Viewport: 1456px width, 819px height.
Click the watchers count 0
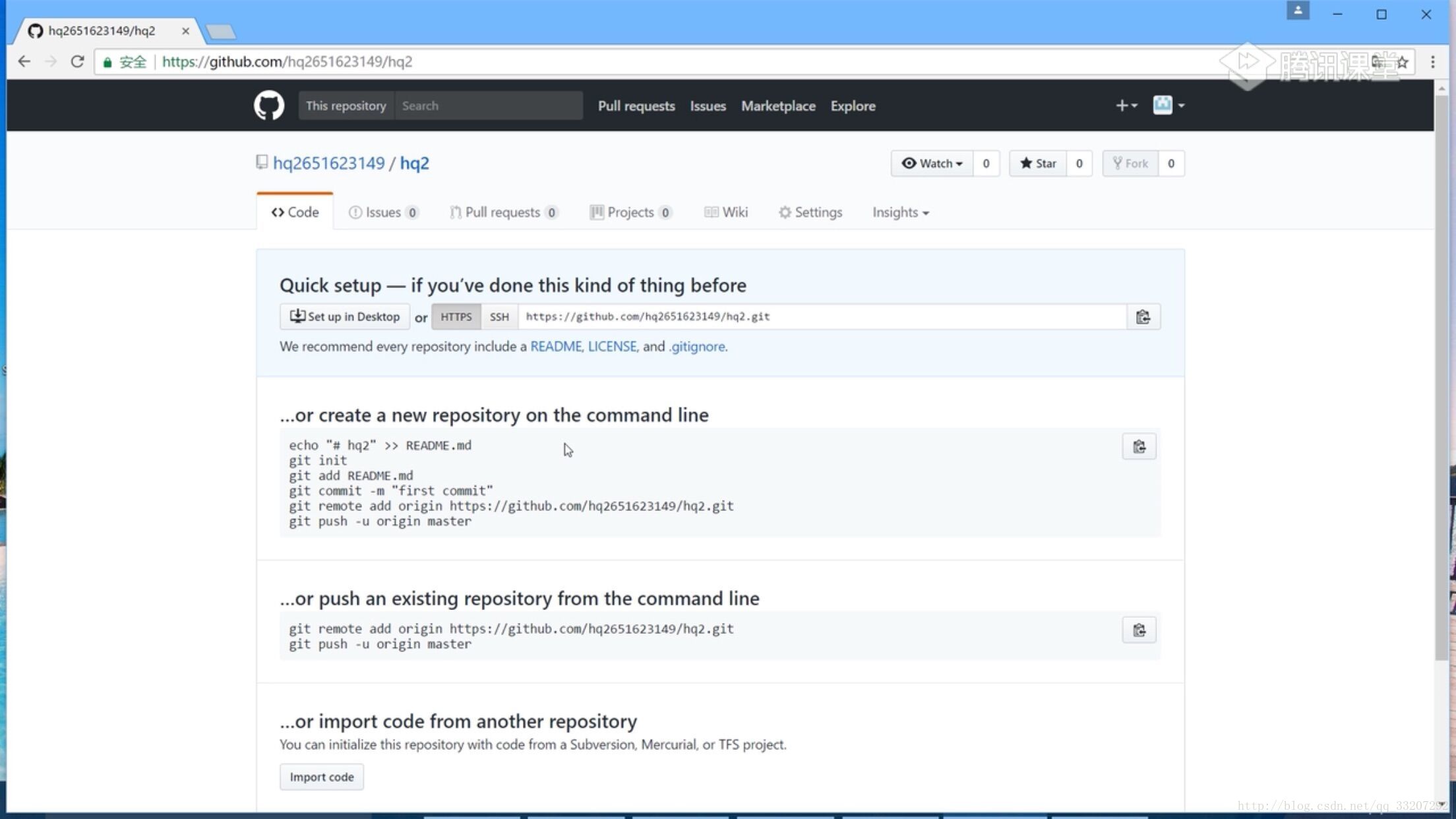tap(986, 164)
